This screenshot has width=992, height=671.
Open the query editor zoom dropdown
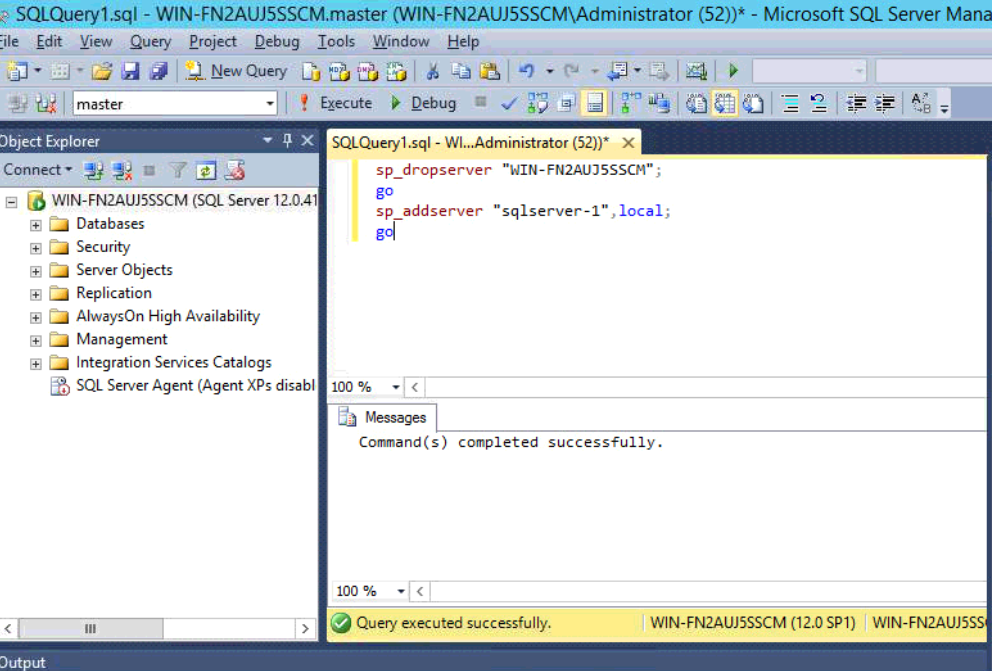[x=395, y=387]
